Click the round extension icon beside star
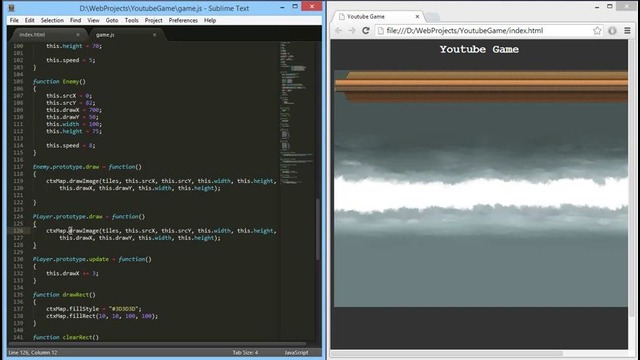 pos(612,31)
